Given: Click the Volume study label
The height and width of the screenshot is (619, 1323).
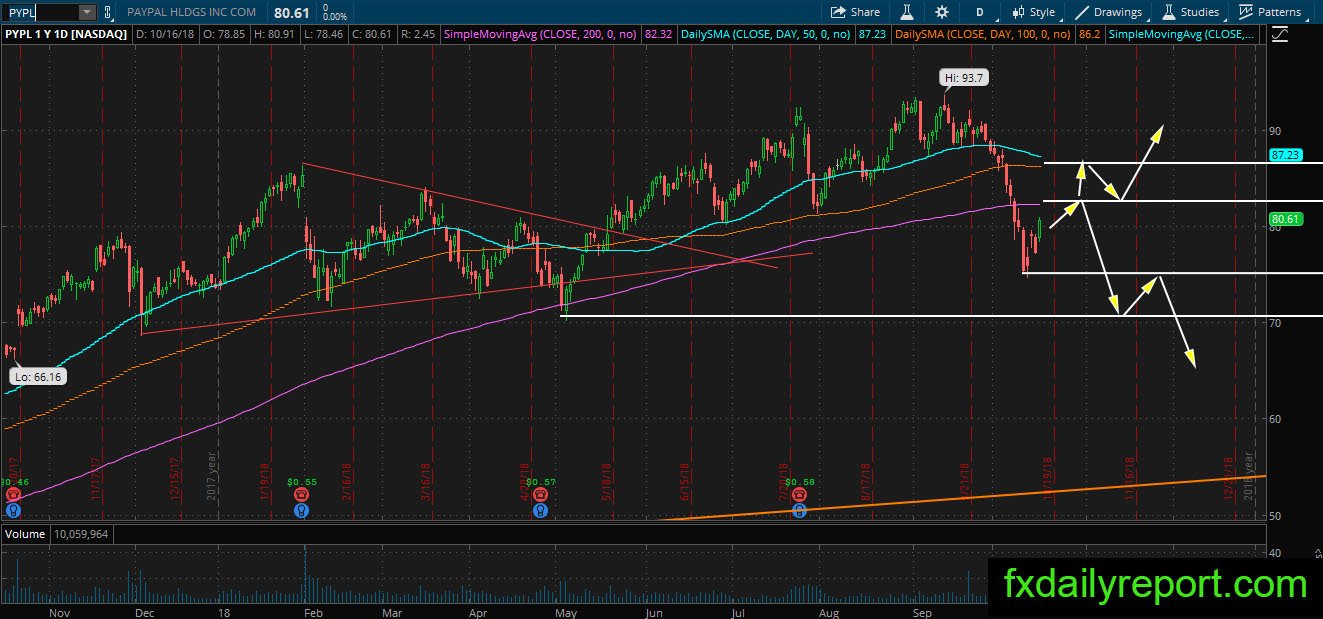Looking at the screenshot, I should [26, 534].
